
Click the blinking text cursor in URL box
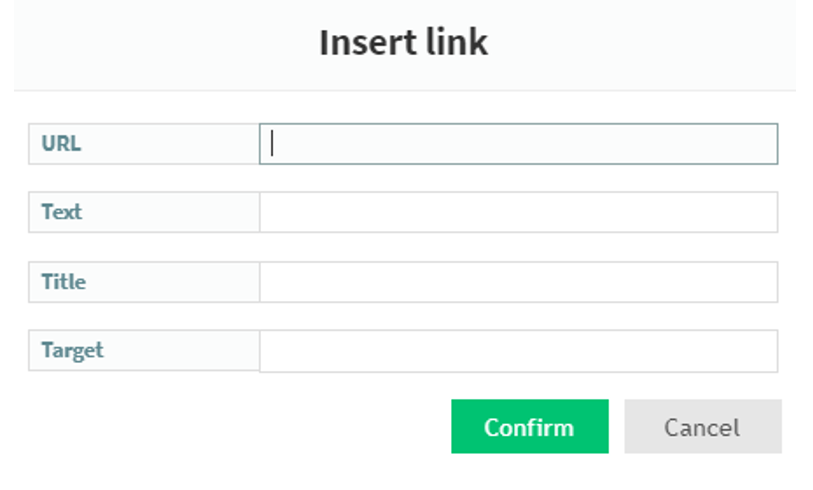(x=272, y=144)
